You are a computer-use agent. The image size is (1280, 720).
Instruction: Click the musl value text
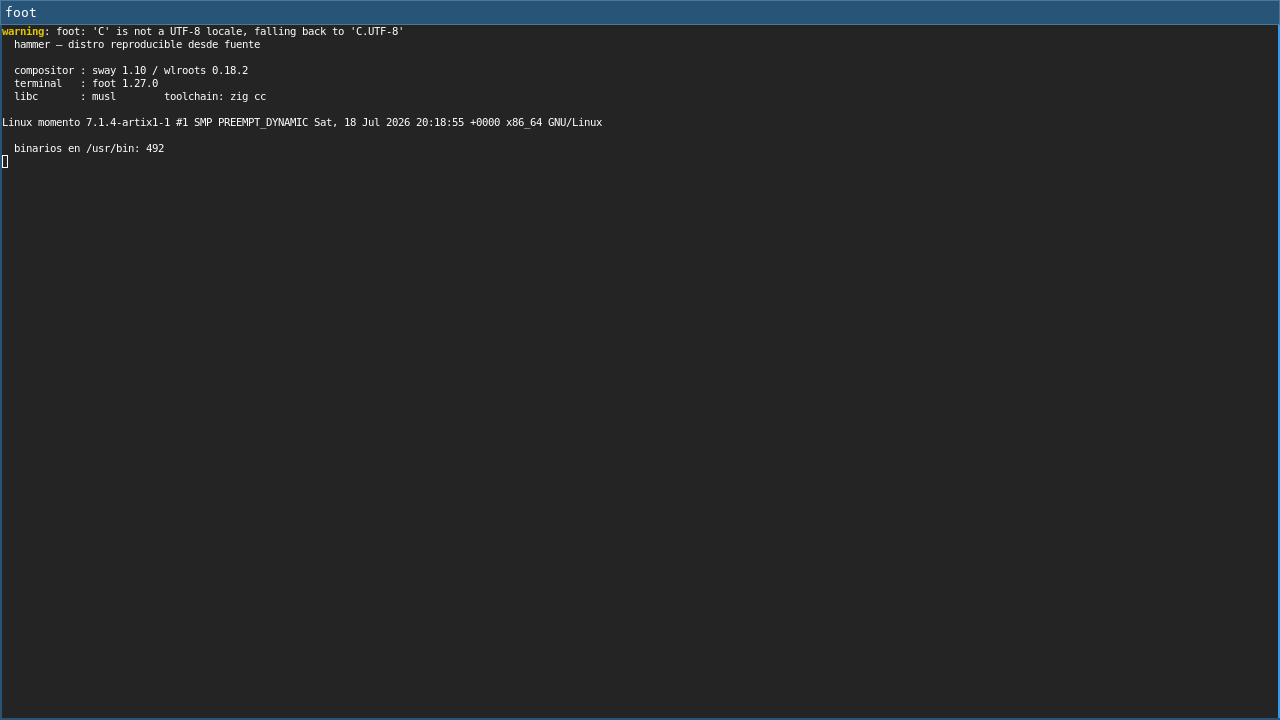tap(104, 97)
